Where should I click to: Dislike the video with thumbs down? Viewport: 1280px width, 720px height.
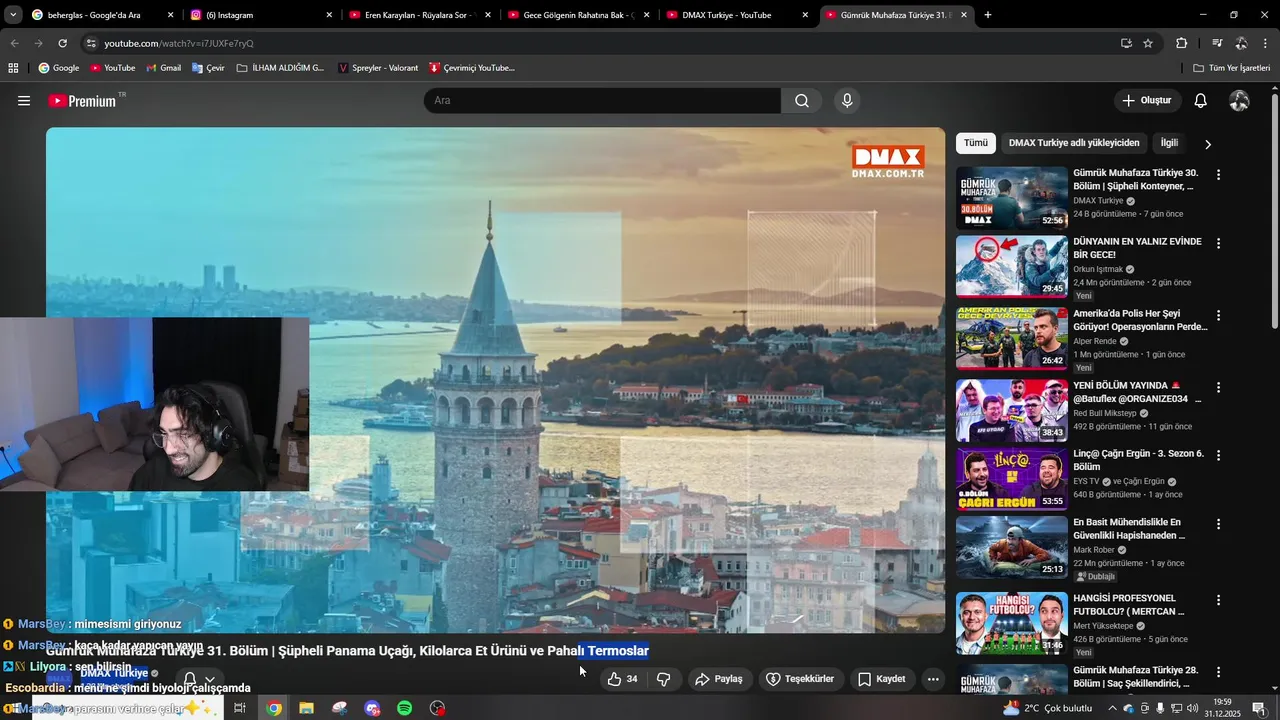(663, 679)
